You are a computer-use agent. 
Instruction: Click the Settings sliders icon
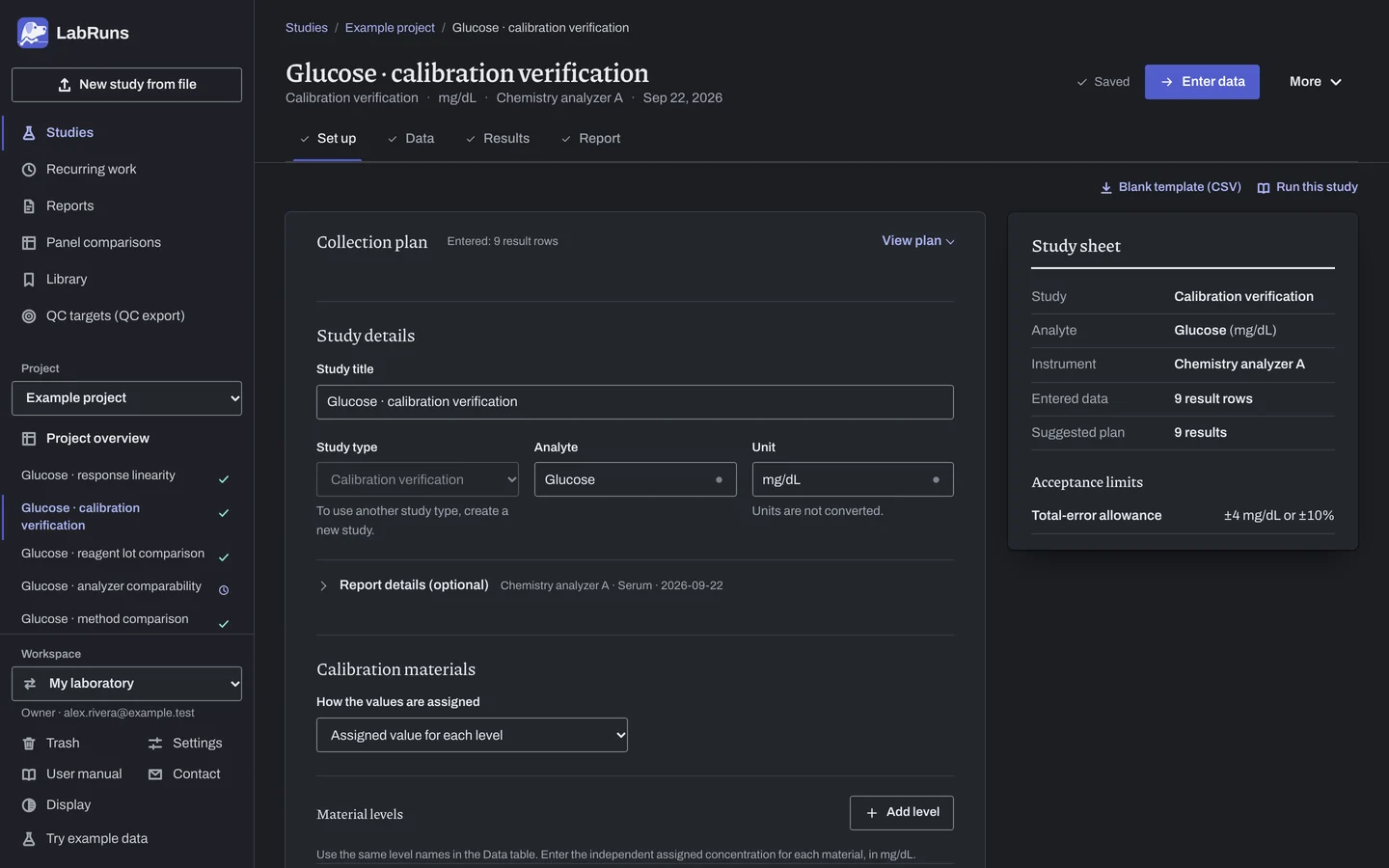point(155,744)
